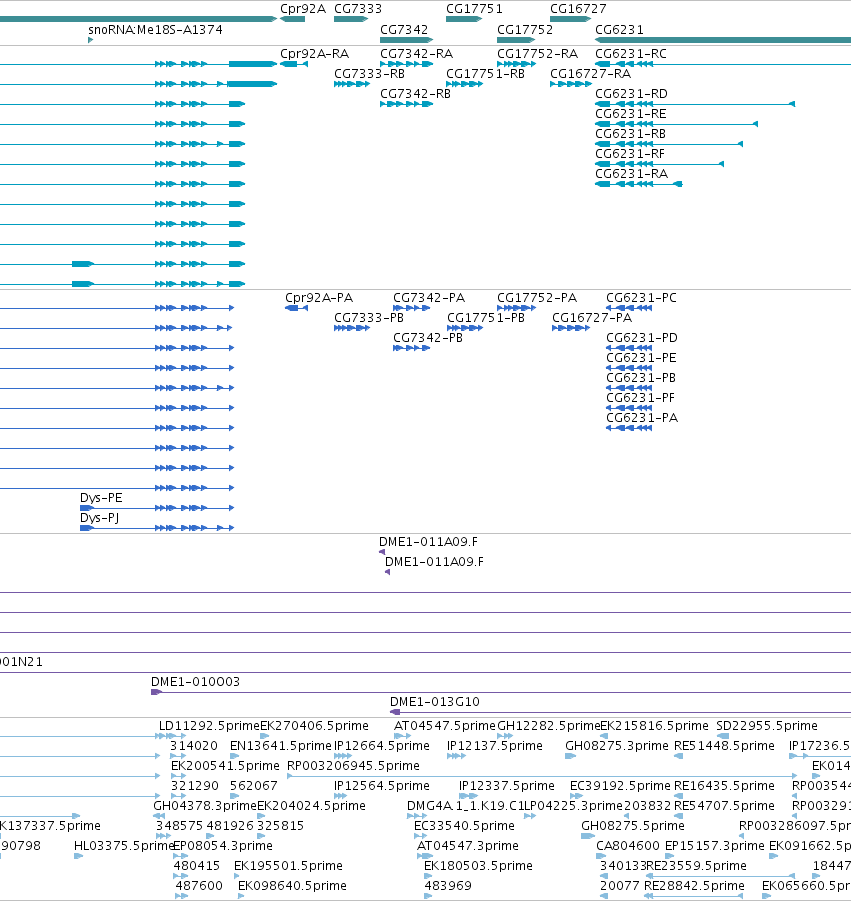851x901 pixels.
Task: Click the RP003206945.5prime EST label
Action: click(353, 766)
